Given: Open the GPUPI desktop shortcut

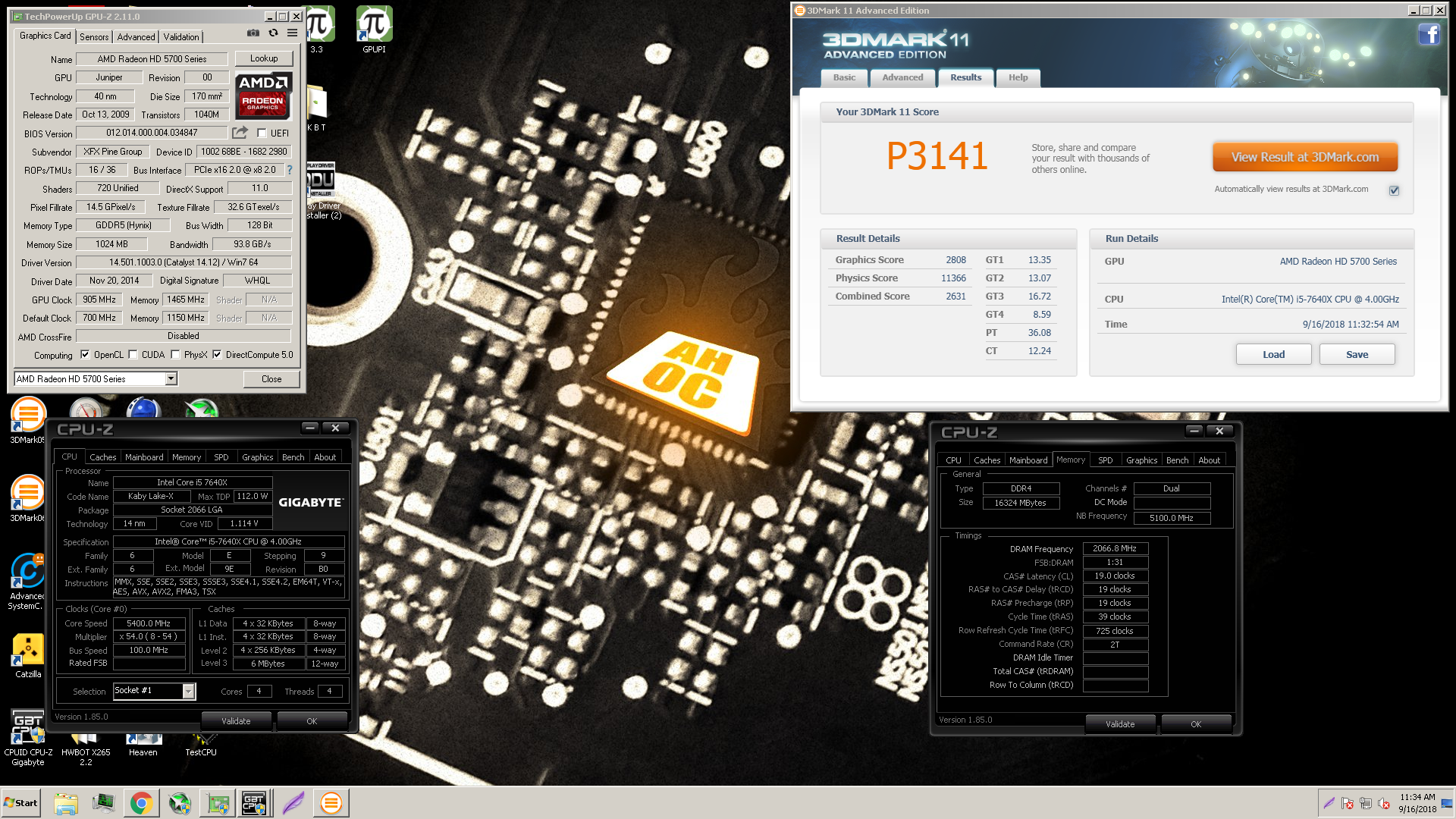Looking at the screenshot, I should tap(374, 30).
